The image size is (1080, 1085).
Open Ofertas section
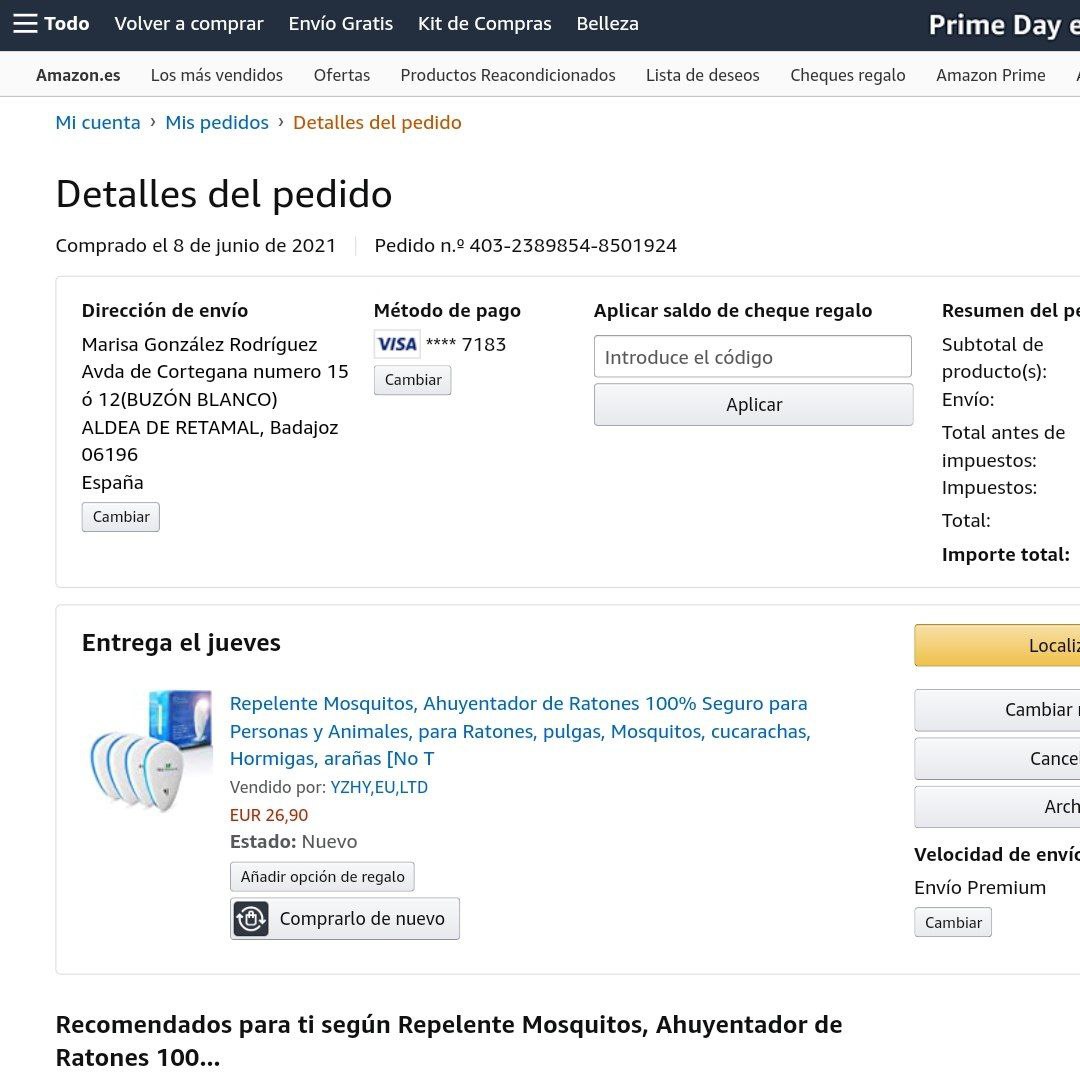pos(342,75)
